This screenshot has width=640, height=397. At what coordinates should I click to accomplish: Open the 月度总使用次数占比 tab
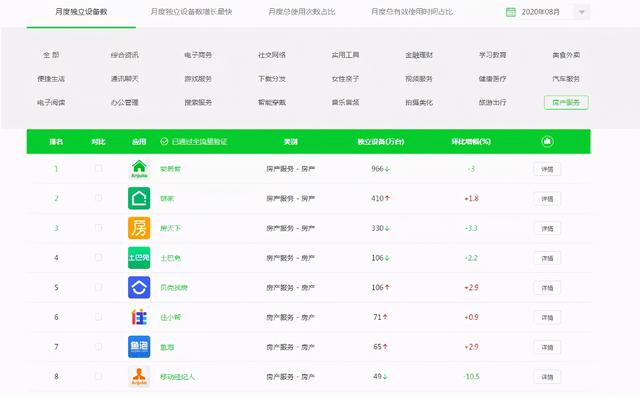point(302,12)
